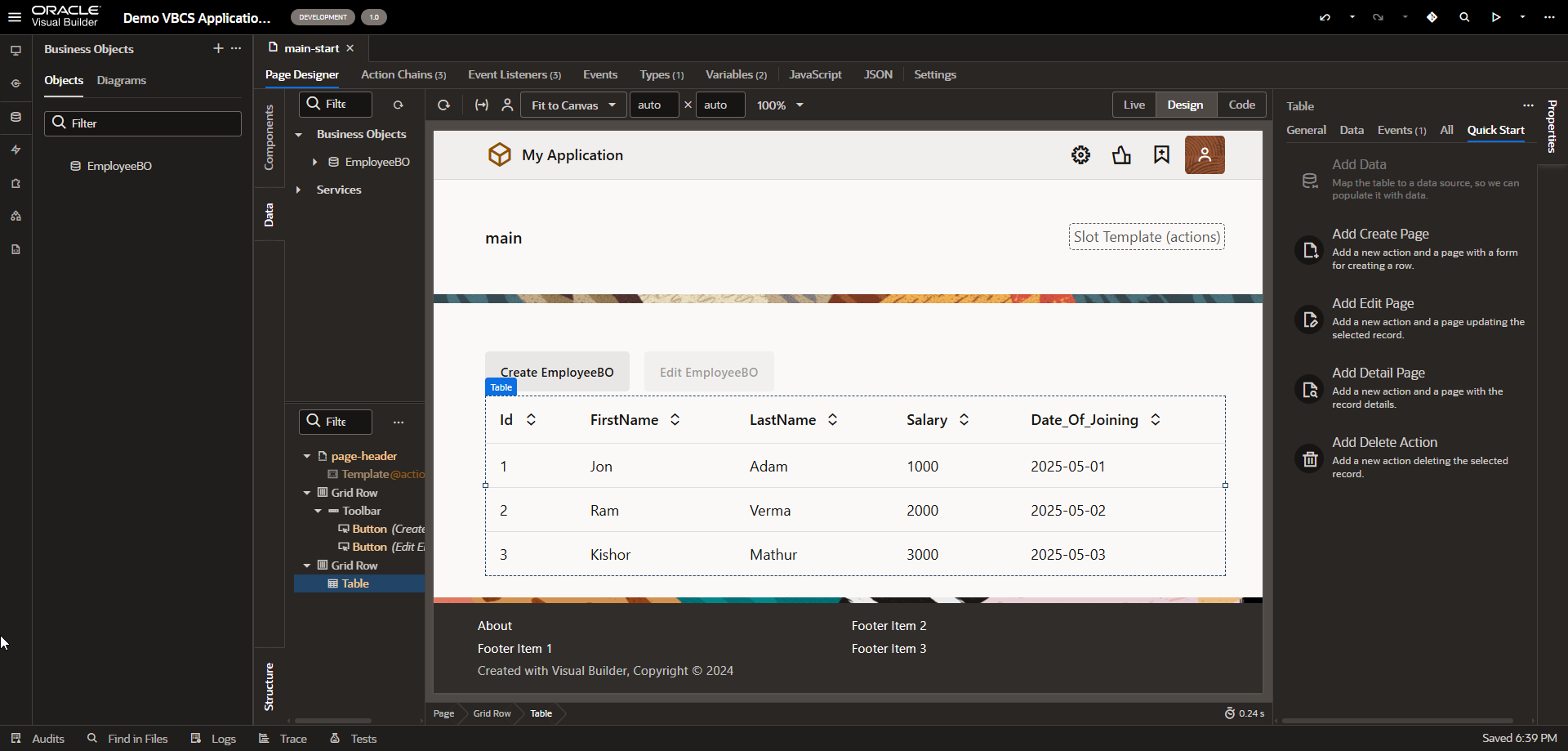Toggle the Quick Start tab for Table

1496,131
